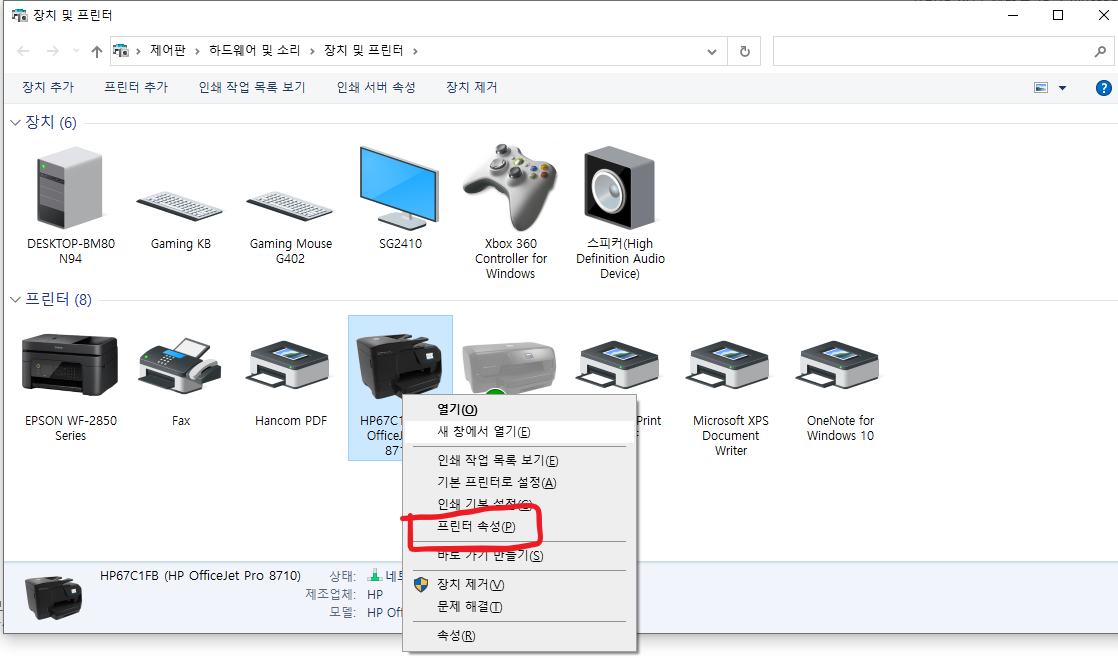1118x658 pixels.
Task: Select the Microsoft XPS Document Writer printer
Action: point(729,366)
